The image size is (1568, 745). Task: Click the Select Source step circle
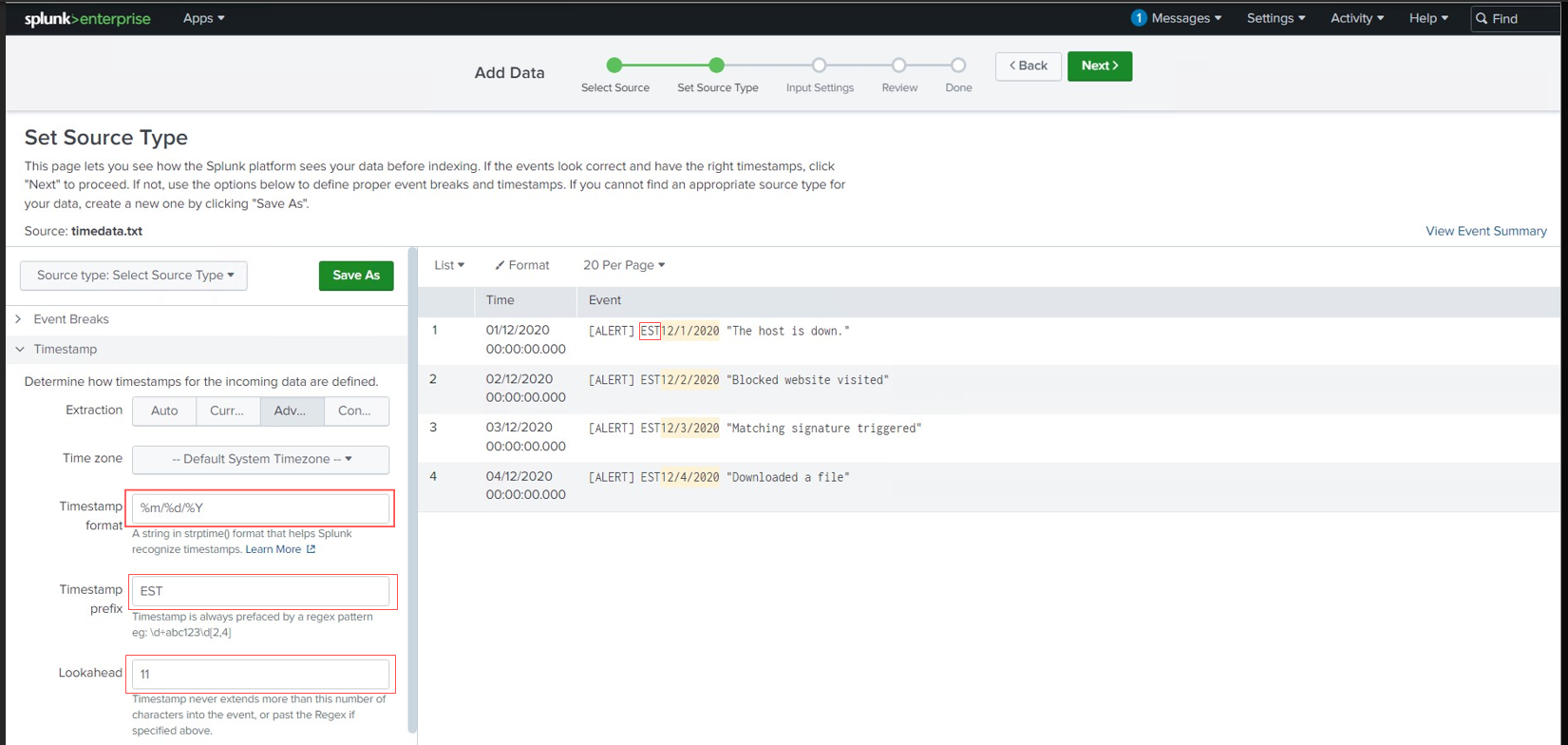(x=614, y=65)
